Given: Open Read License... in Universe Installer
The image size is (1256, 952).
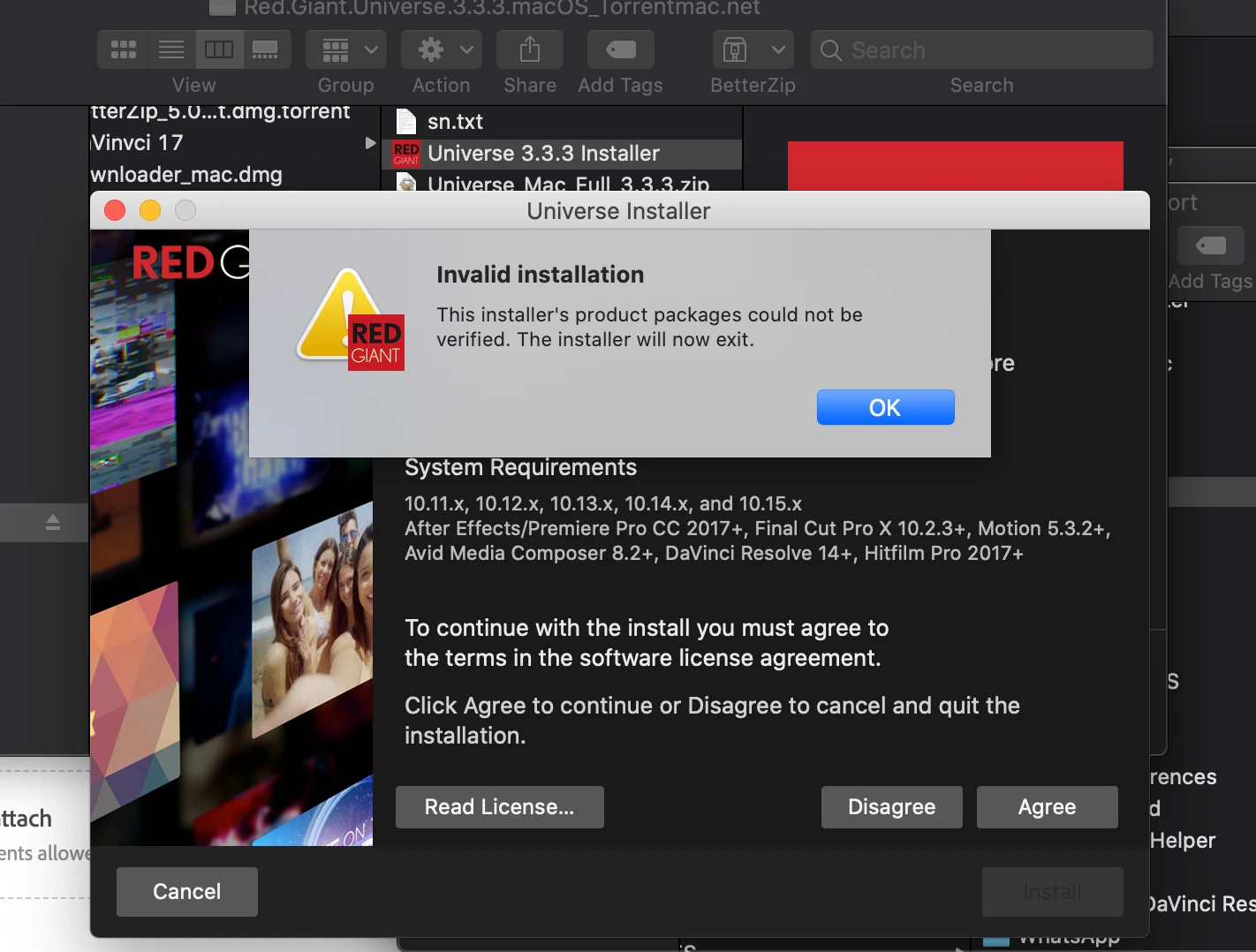Looking at the screenshot, I should 499,807.
